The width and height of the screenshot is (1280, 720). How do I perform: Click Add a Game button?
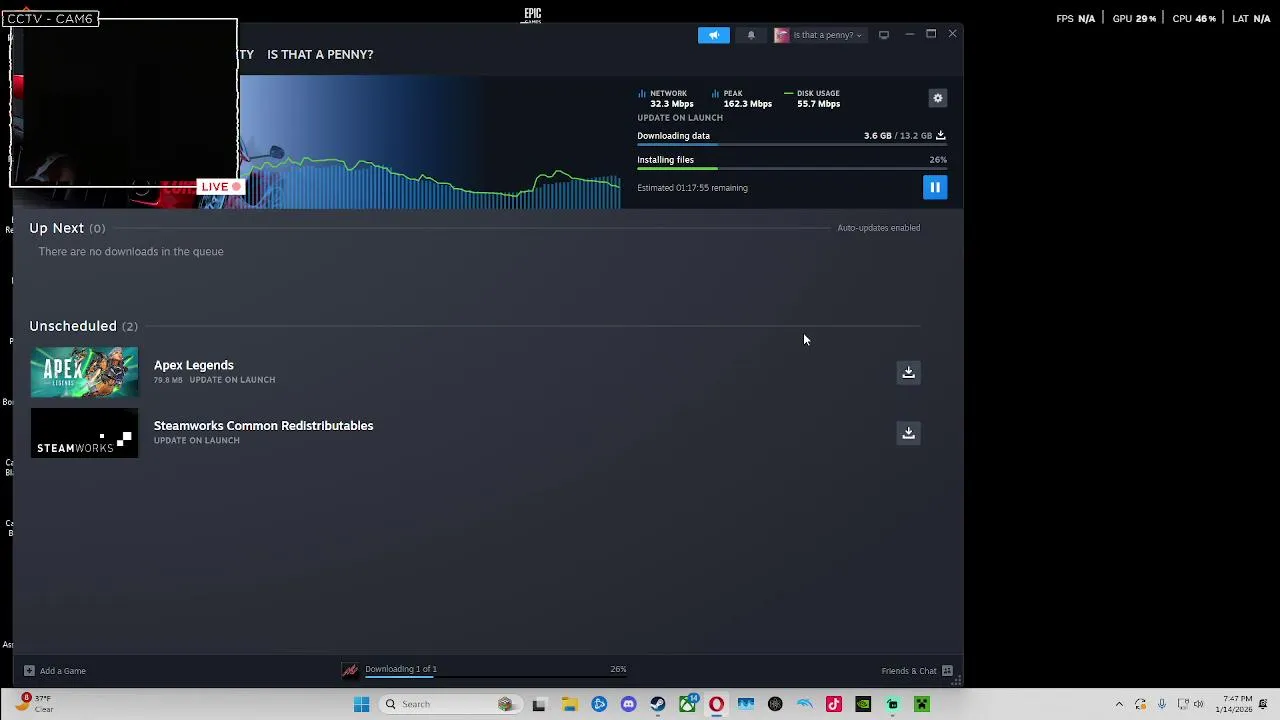coord(55,671)
